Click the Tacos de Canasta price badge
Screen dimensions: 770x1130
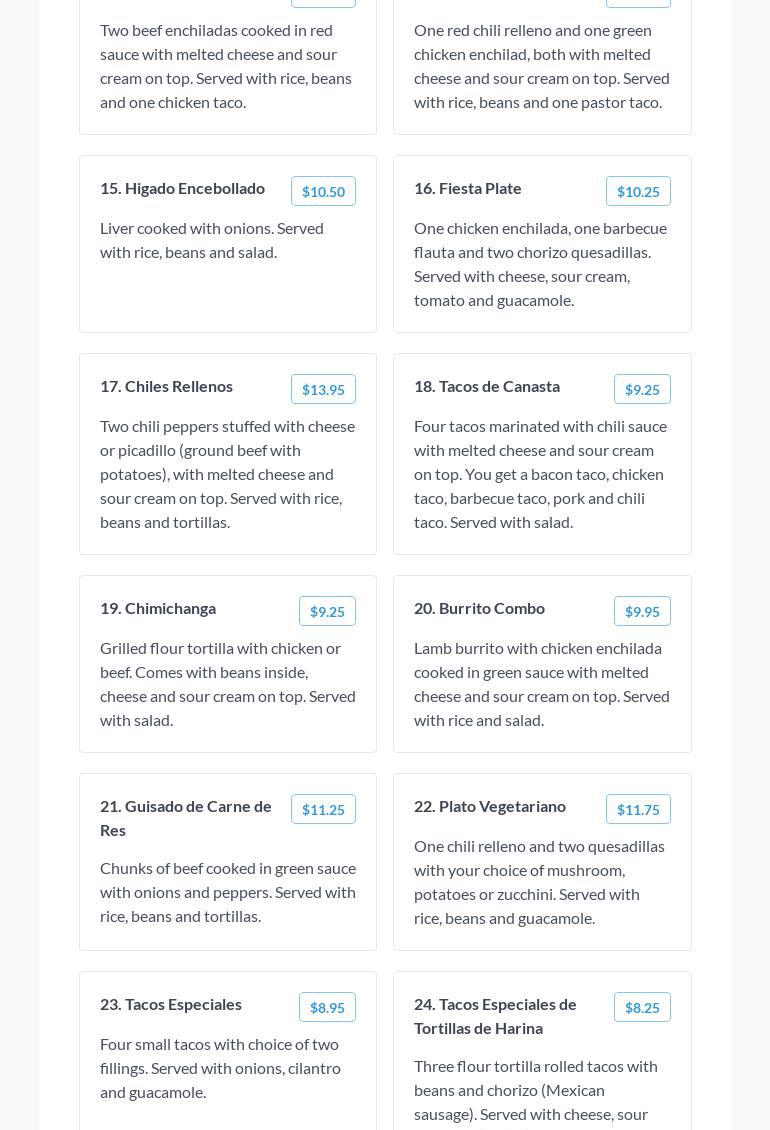click(642, 389)
